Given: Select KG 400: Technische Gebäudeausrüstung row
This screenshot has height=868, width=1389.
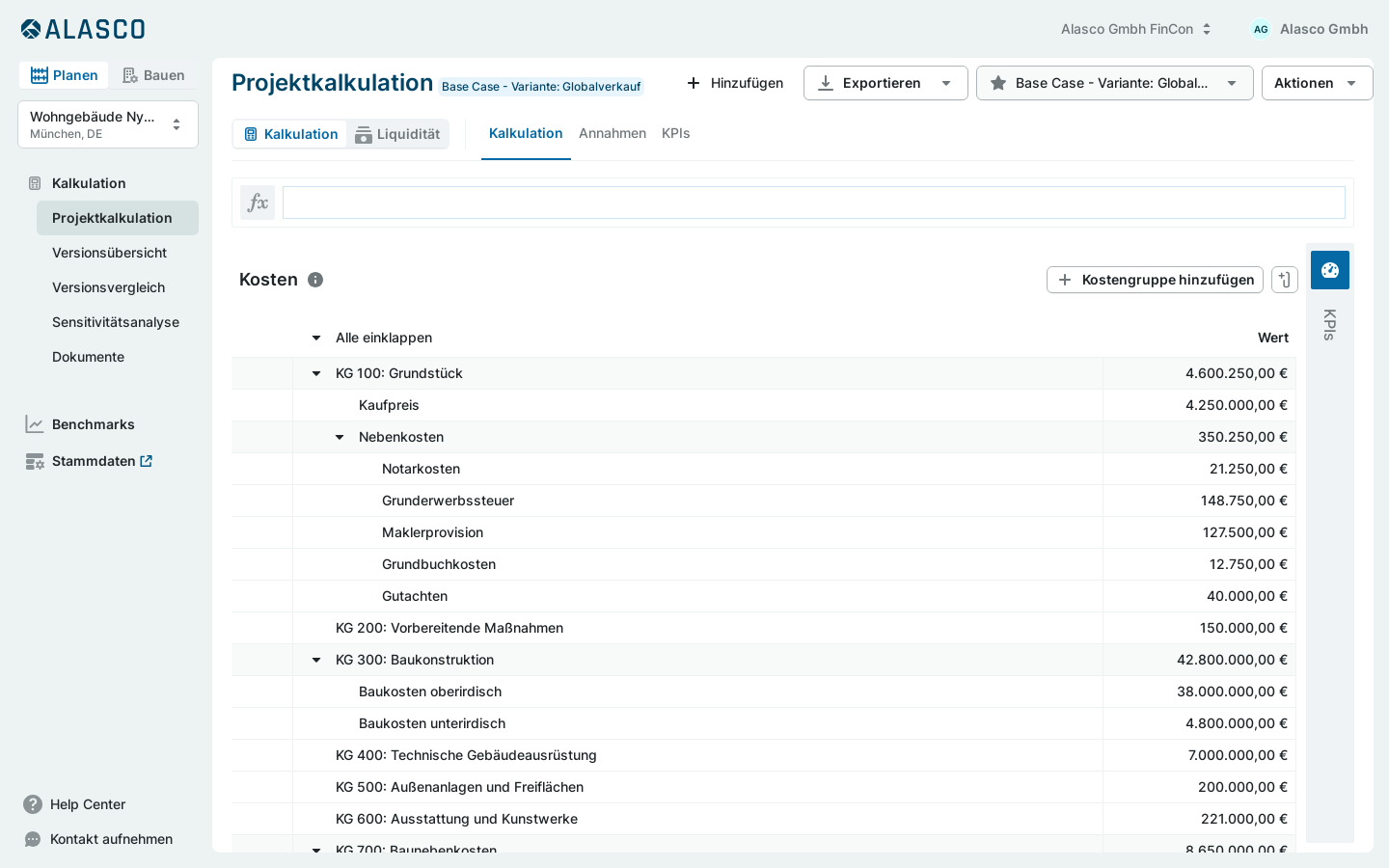Looking at the screenshot, I should click(x=764, y=755).
